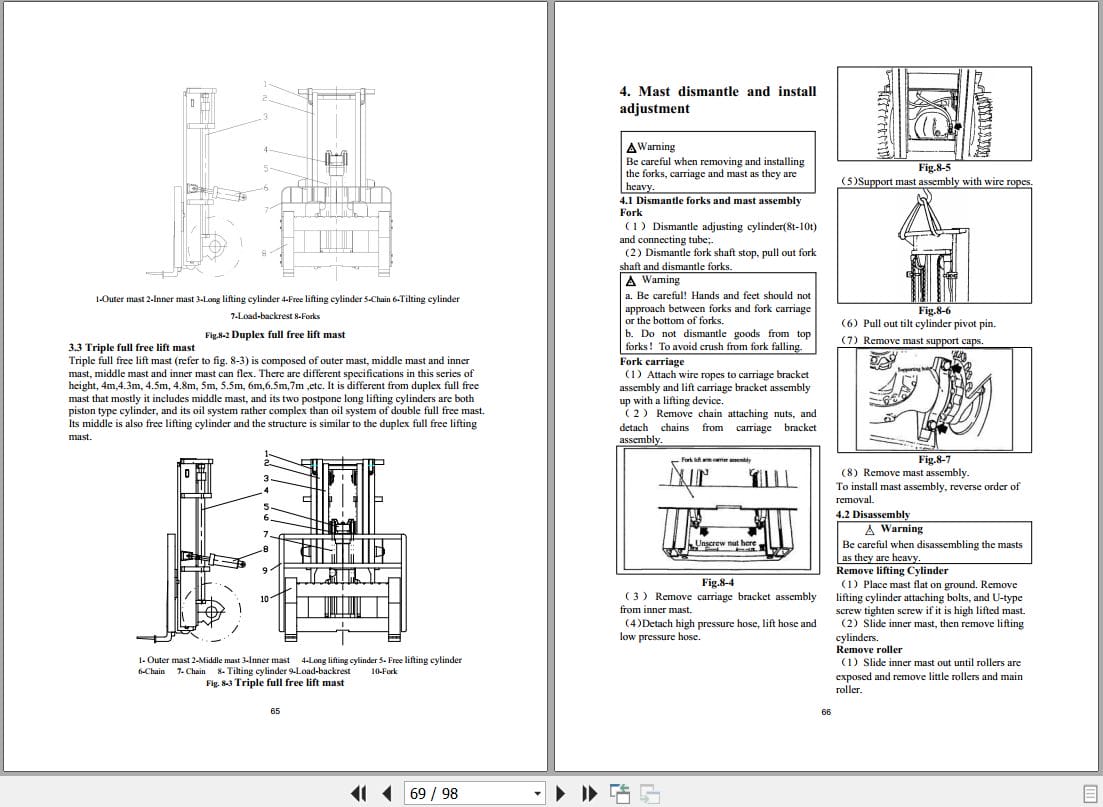Click the 'Fig.8-4' caption
Viewport: 1103px width, 807px height.
click(x=718, y=583)
